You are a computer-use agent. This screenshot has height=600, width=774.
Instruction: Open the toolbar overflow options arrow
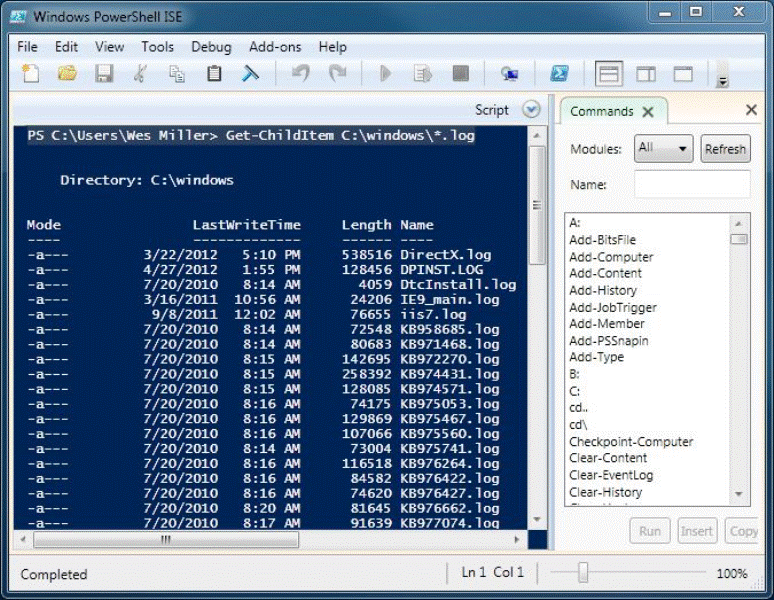pos(722,80)
